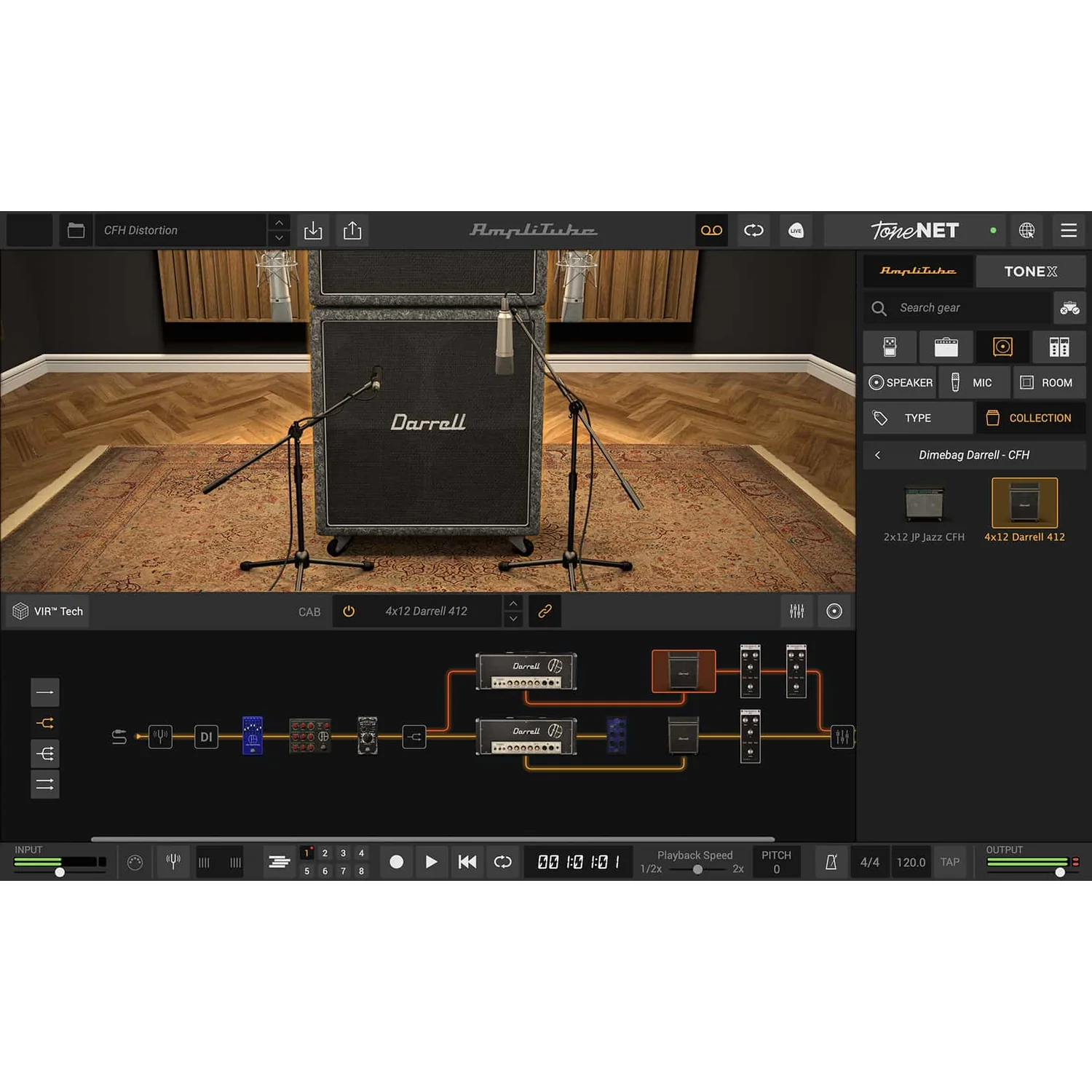
Task: Click the TAP tempo button
Action: click(x=950, y=862)
